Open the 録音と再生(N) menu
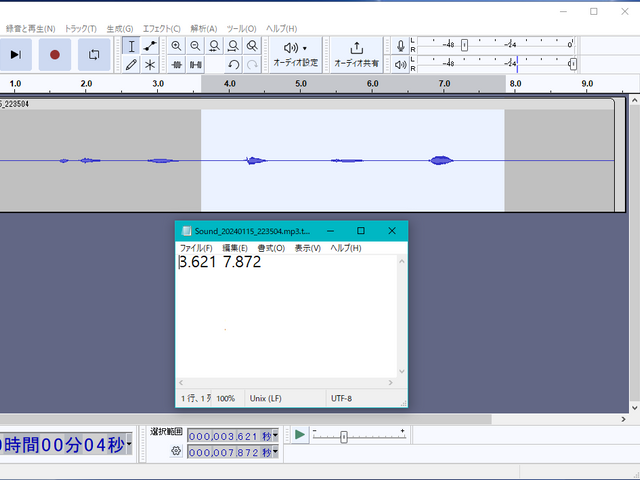This screenshot has width=640, height=480. tap(31, 29)
